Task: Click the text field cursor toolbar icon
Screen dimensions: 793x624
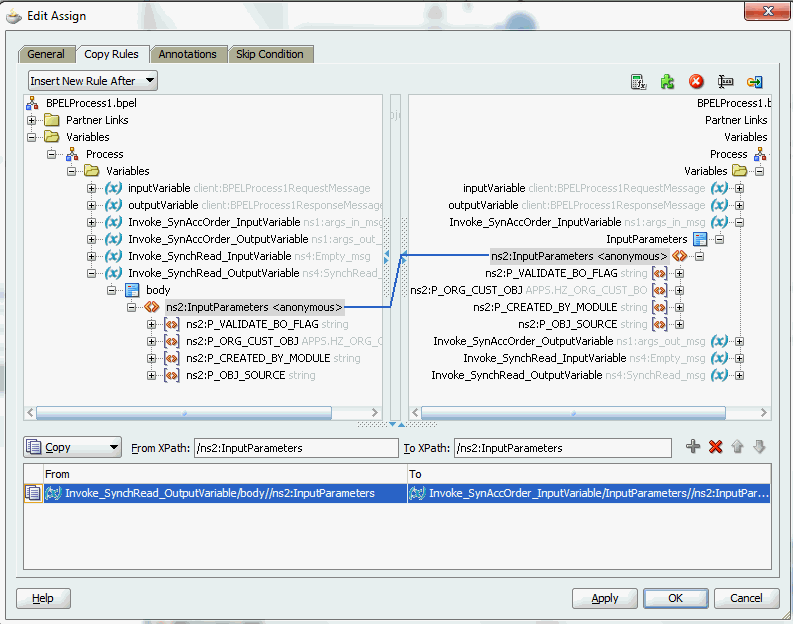Action: 726,82
